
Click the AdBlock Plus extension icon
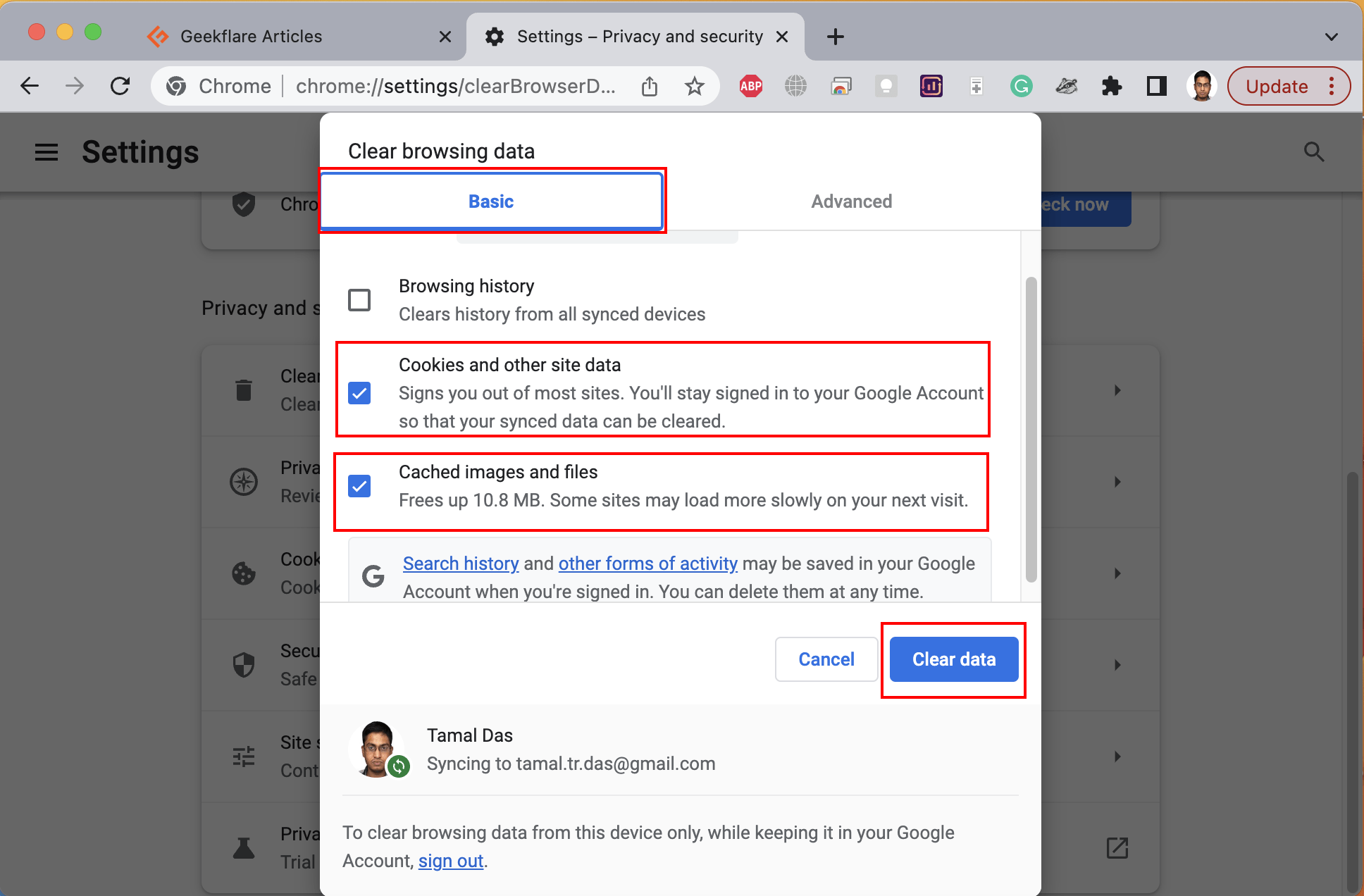point(750,86)
